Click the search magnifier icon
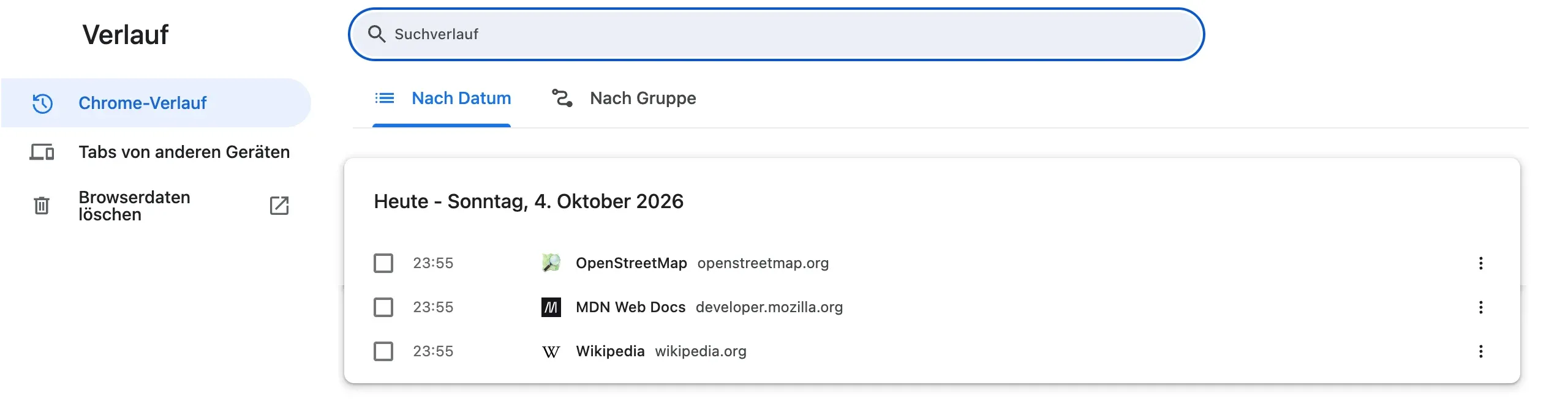This screenshot has height=404, width=1568. pyautogui.click(x=376, y=34)
